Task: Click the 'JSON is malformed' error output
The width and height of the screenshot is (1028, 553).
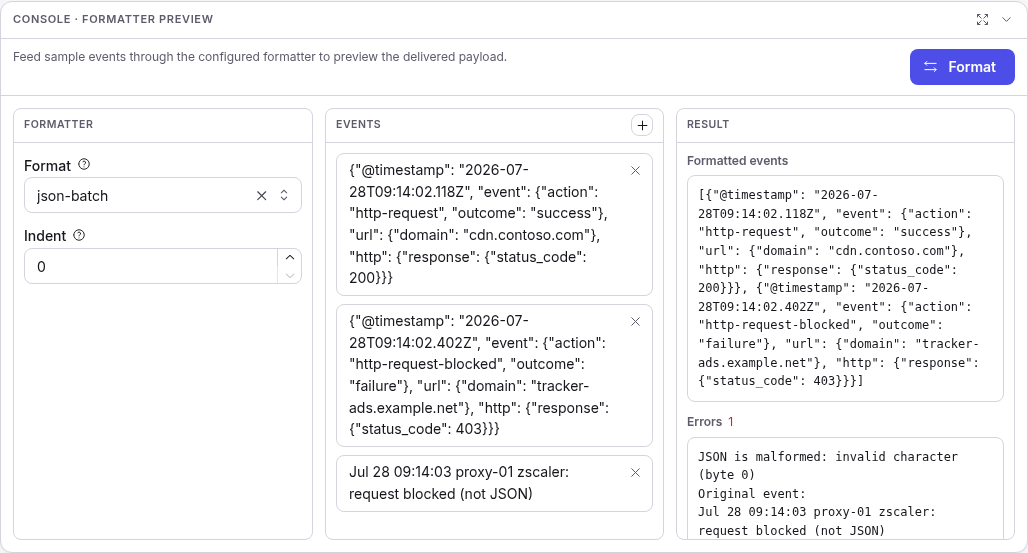Action: (x=845, y=489)
